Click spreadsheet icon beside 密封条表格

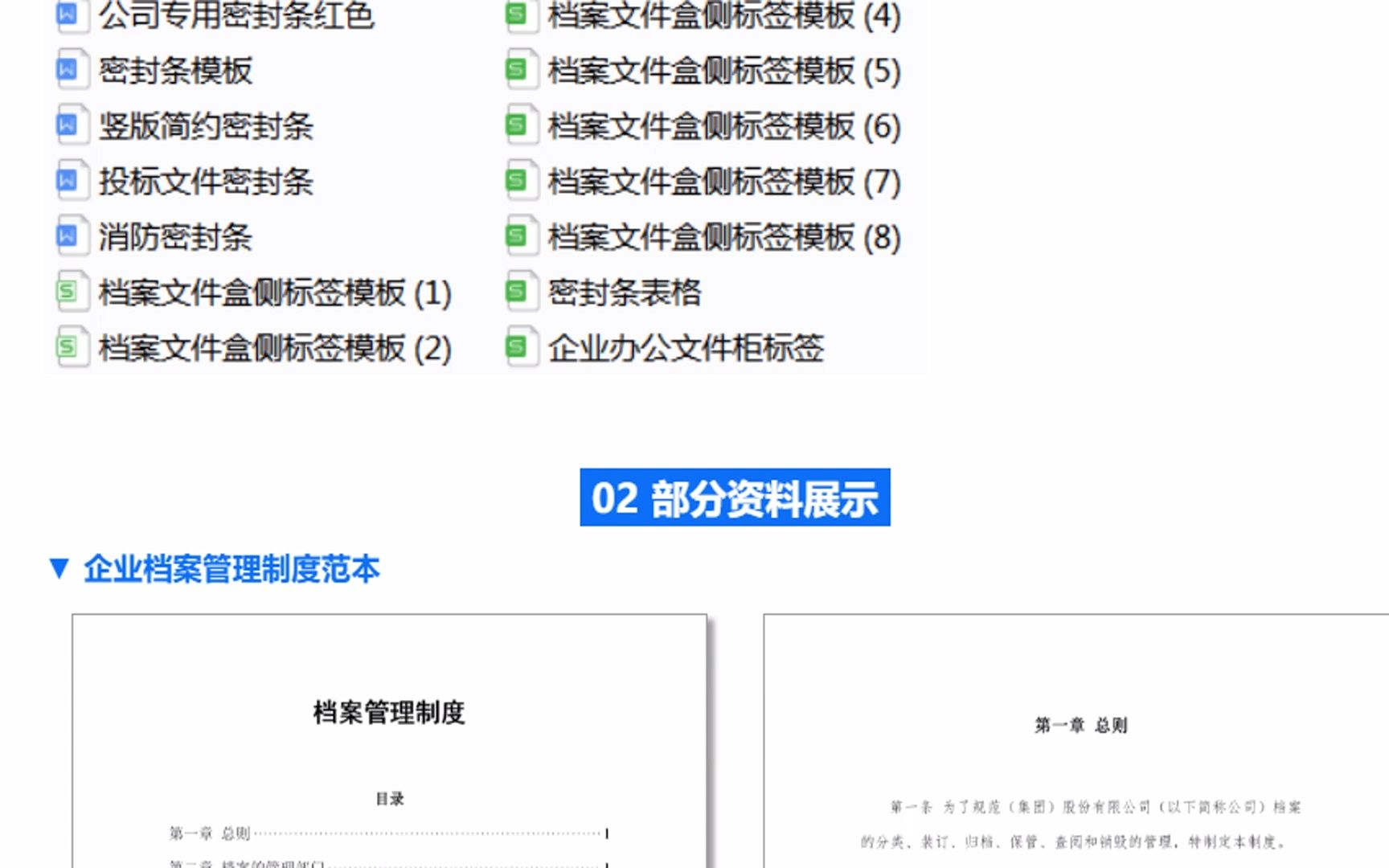pyautogui.click(x=521, y=293)
